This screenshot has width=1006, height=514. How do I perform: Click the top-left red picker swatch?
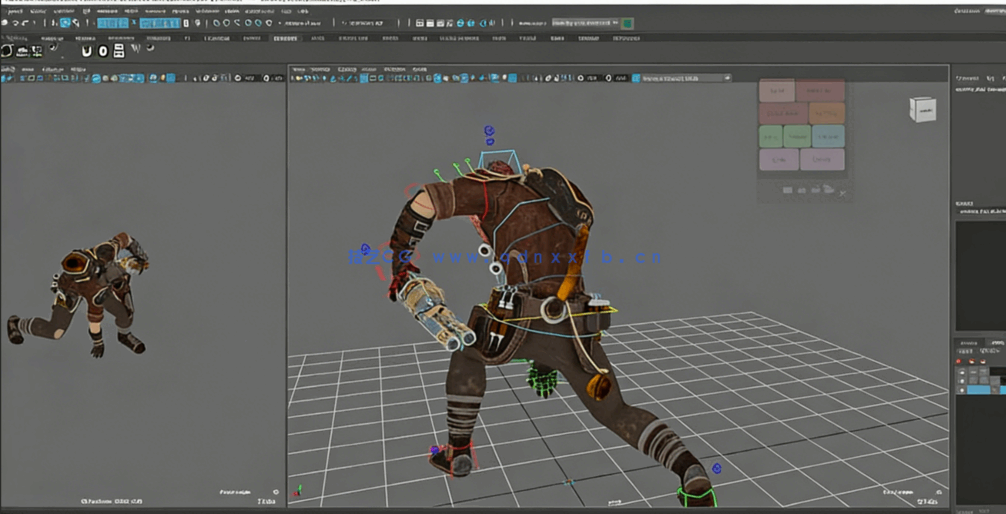776,91
